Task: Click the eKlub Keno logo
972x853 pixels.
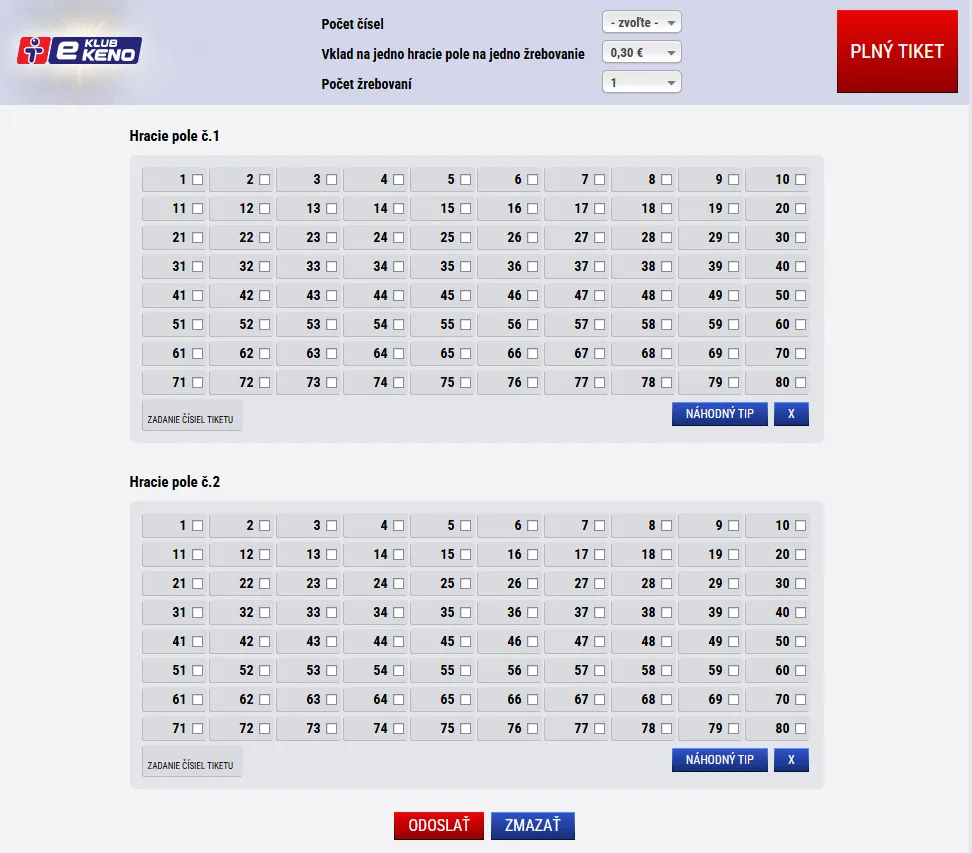Action: (80, 50)
